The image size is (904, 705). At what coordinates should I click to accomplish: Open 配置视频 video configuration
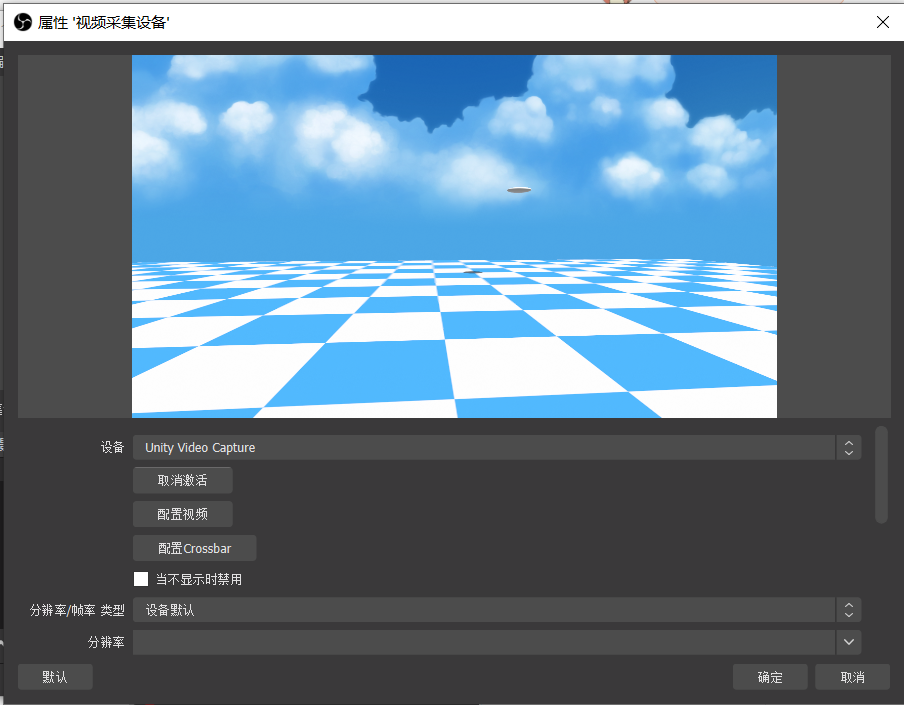(183, 514)
